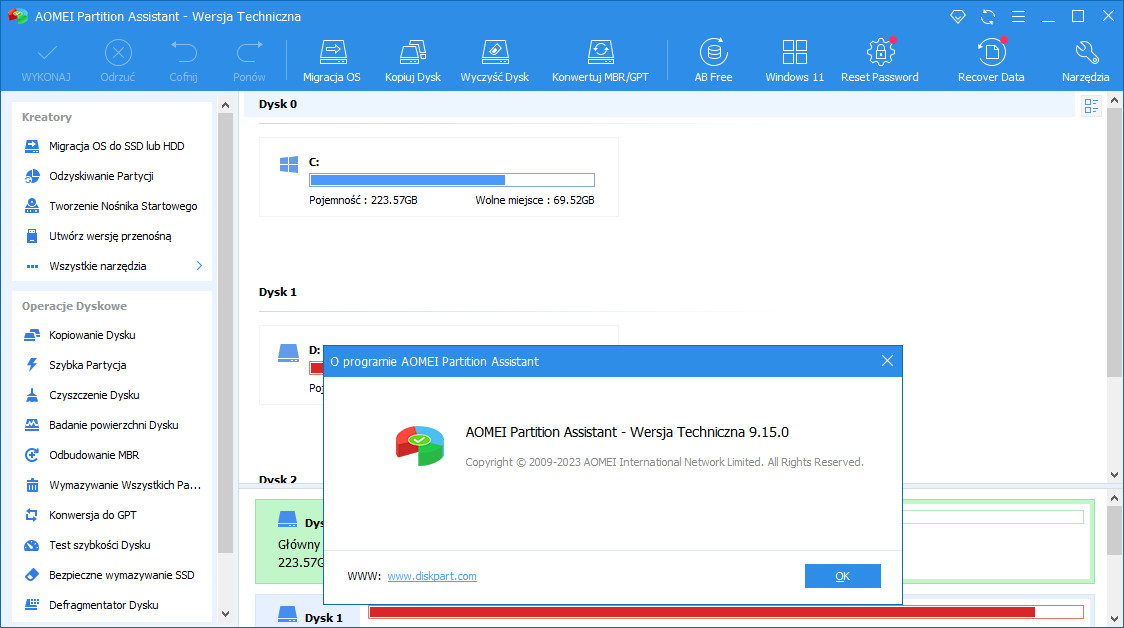Click bottom disk map scrollbar up arrow

point(1114,498)
